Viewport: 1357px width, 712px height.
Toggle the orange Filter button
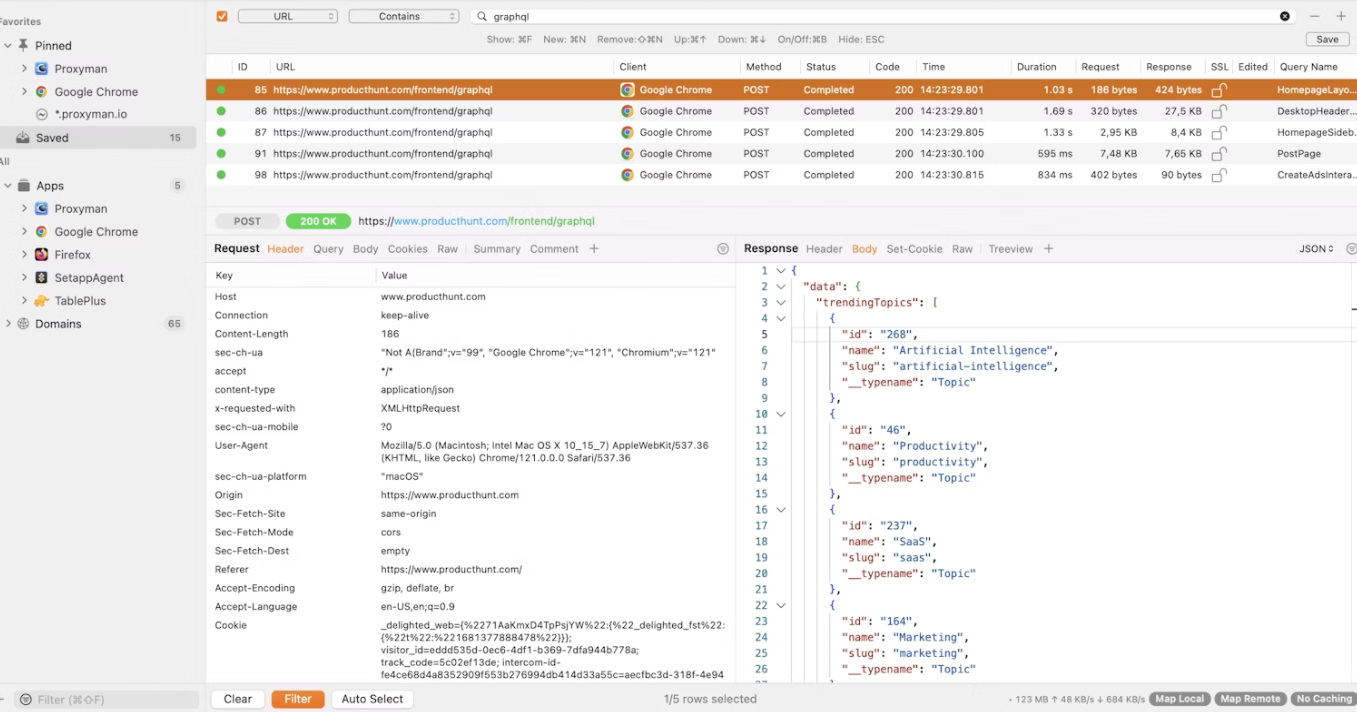[298, 699]
